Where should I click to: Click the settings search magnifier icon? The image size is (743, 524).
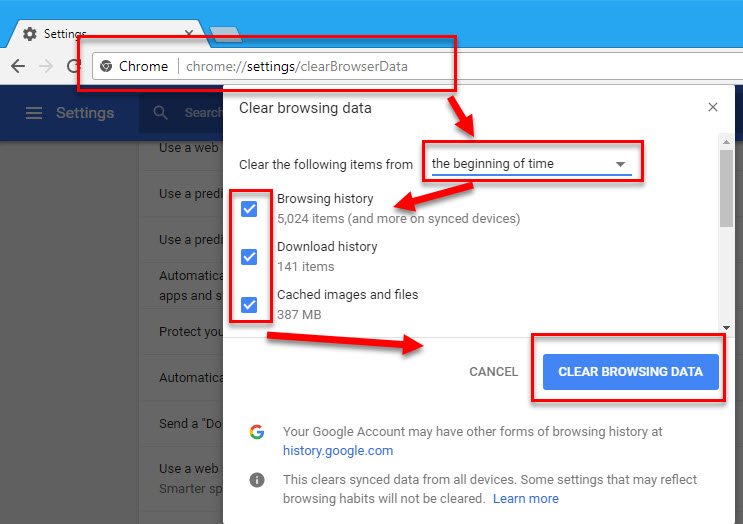pos(160,113)
